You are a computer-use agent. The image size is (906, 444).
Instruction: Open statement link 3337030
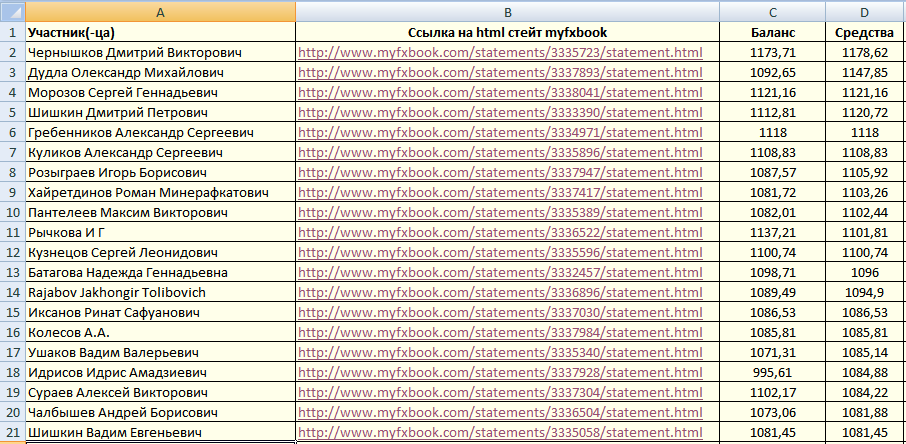point(500,312)
